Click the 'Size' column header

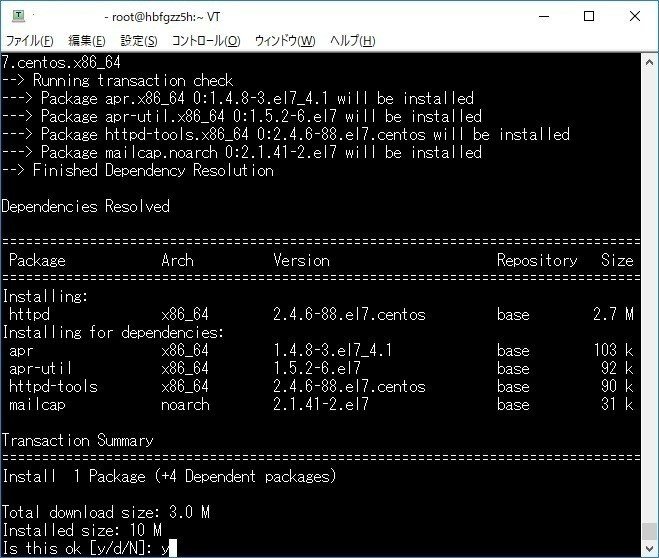pyautogui.click(x=617, y=261)
